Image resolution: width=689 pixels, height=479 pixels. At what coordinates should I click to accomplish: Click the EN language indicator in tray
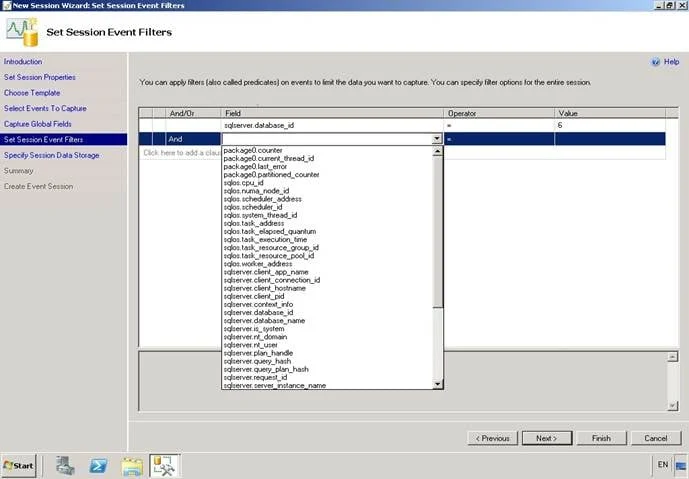coord(663,464)
